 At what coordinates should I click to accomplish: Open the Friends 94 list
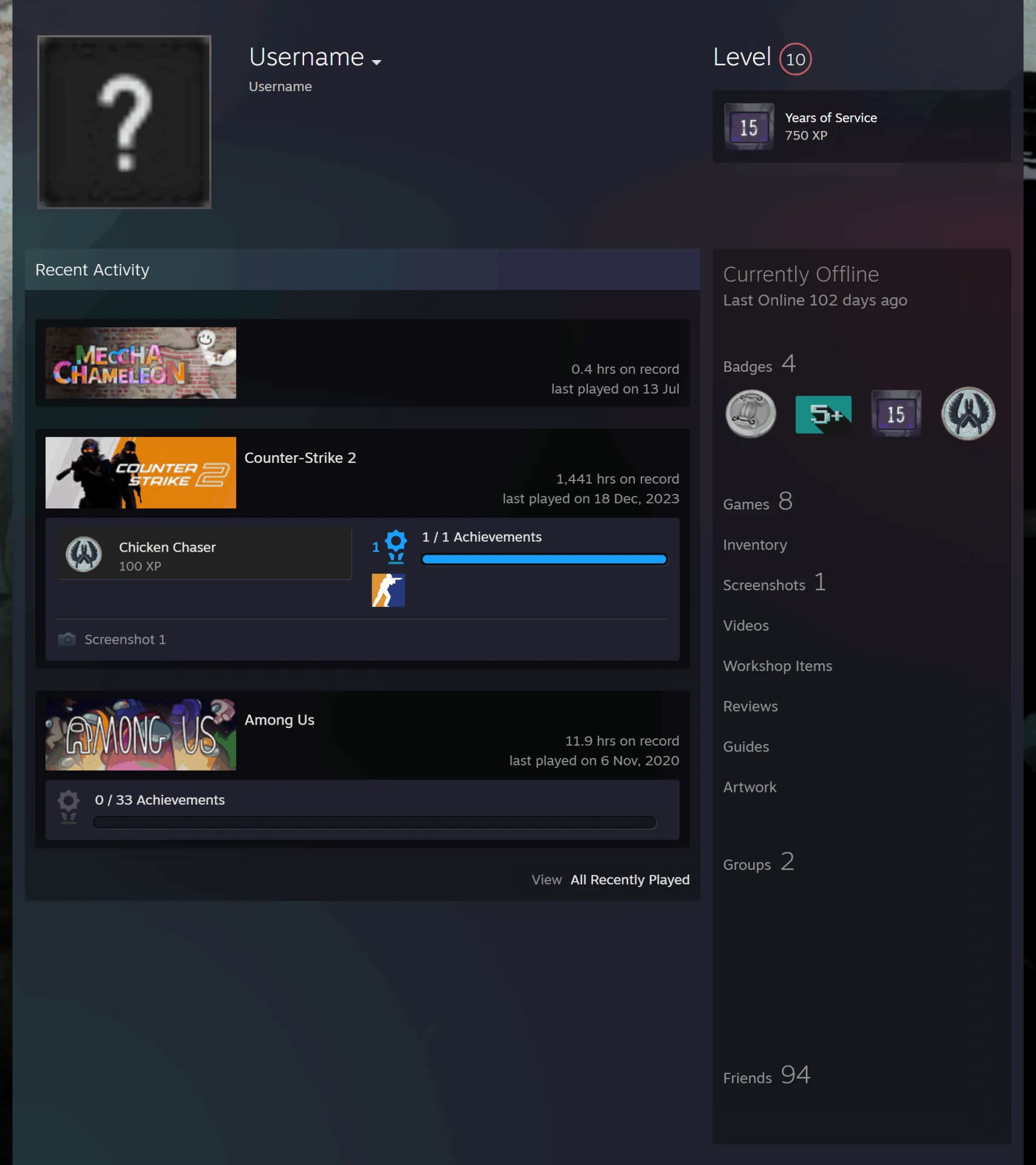(x=767, y=1076)
